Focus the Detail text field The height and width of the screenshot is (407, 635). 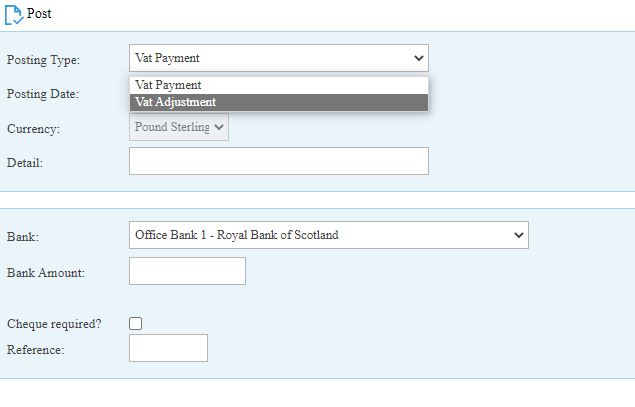[279, 161]
